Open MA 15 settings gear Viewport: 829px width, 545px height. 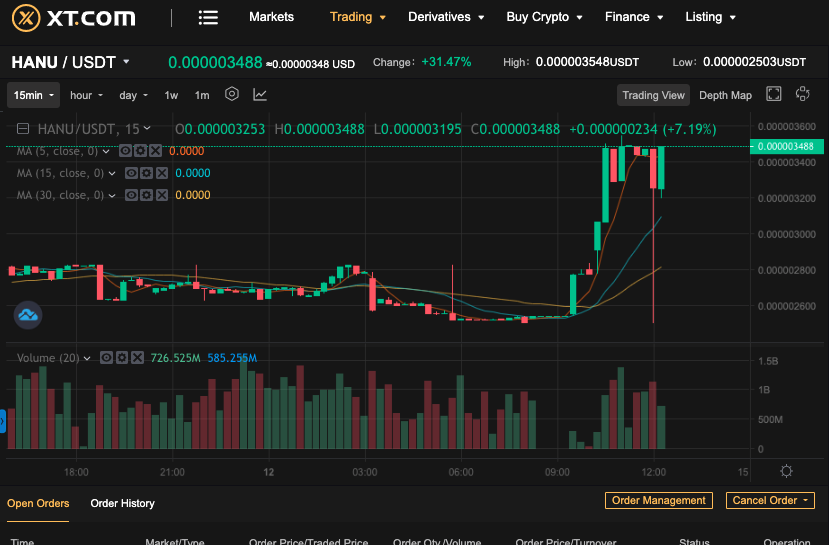(146, 173)
